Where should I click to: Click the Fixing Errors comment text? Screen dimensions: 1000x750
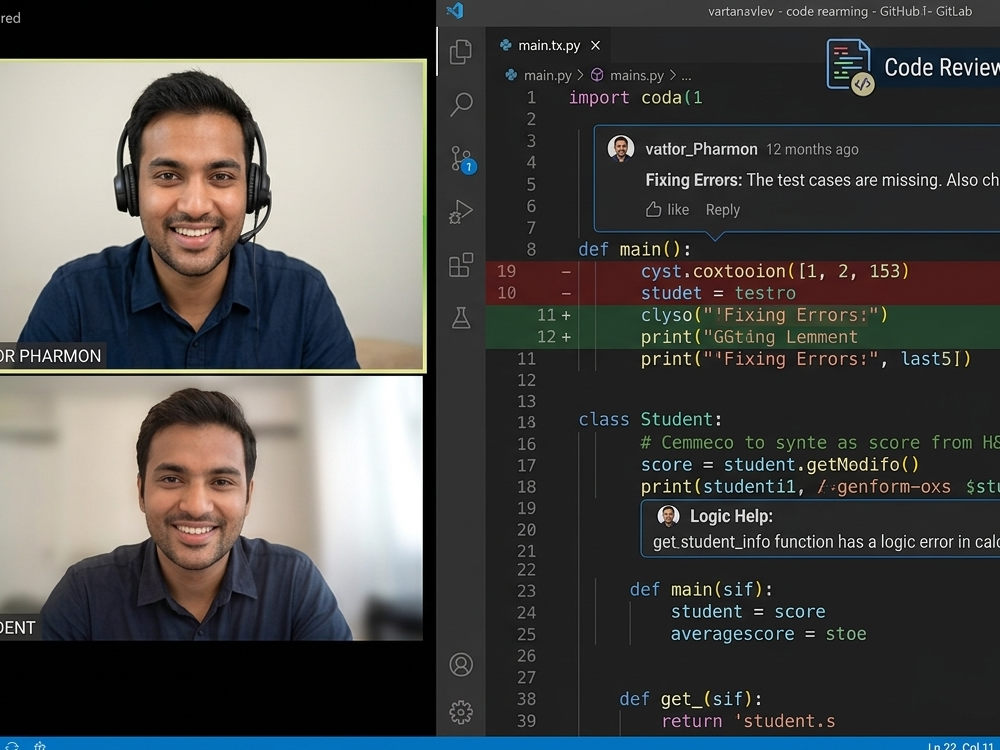823,180
